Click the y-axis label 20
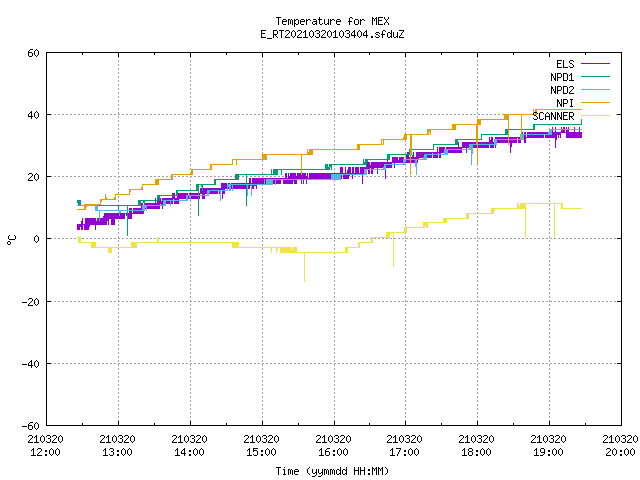The image size is (640, 480). coord(33,177)
